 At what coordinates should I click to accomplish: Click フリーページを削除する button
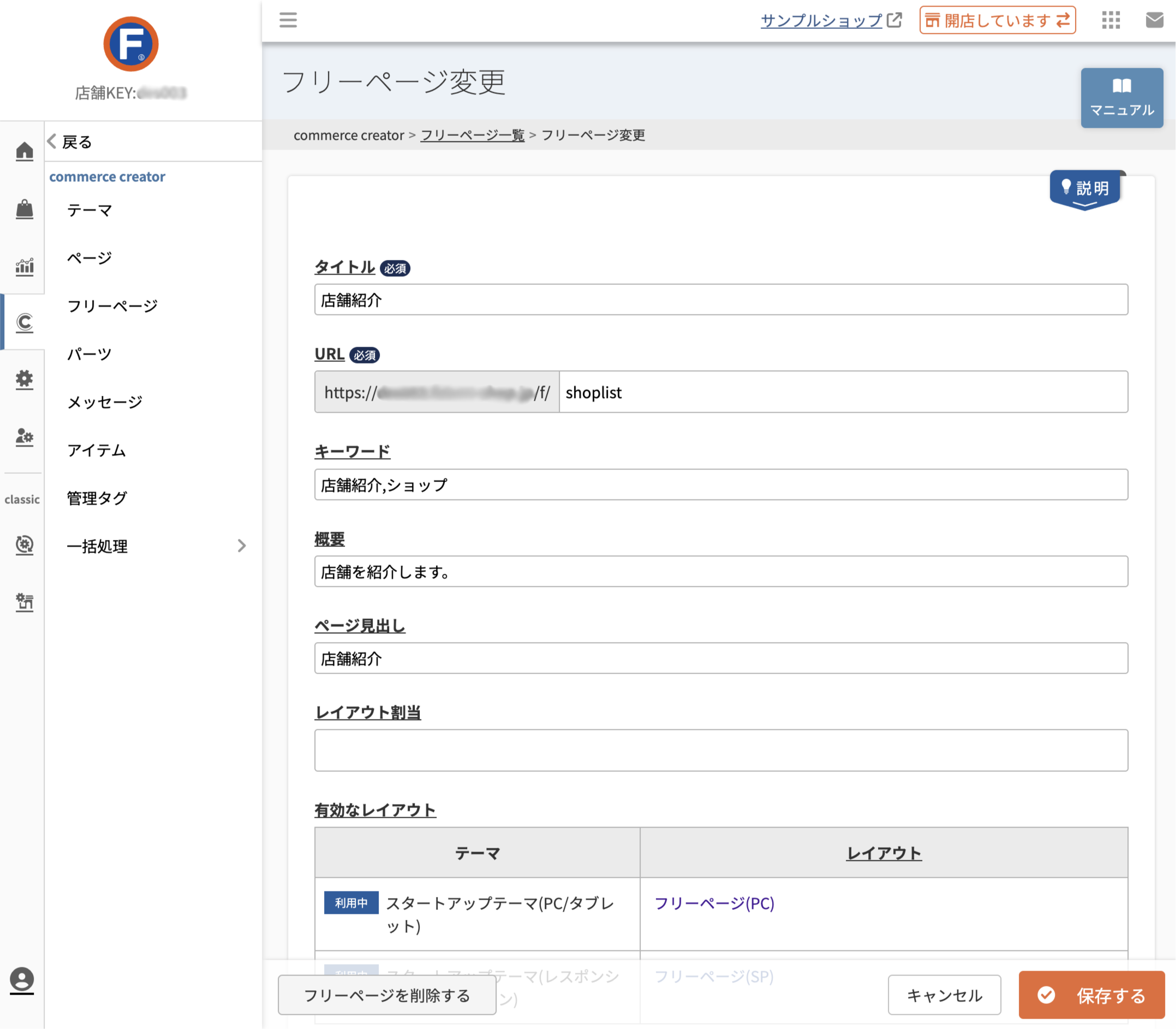point(387,995)
